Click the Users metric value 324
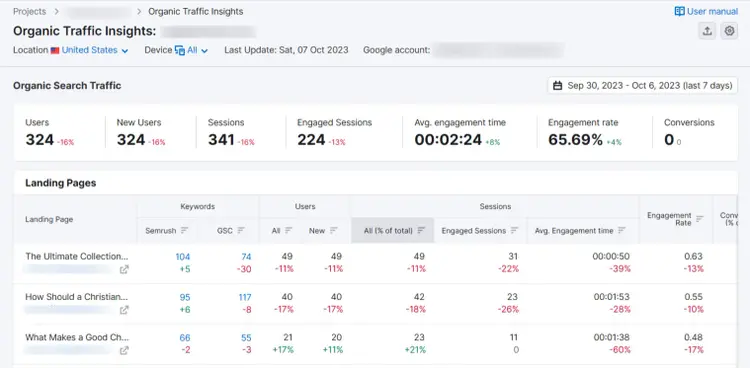 pos(40,140)
